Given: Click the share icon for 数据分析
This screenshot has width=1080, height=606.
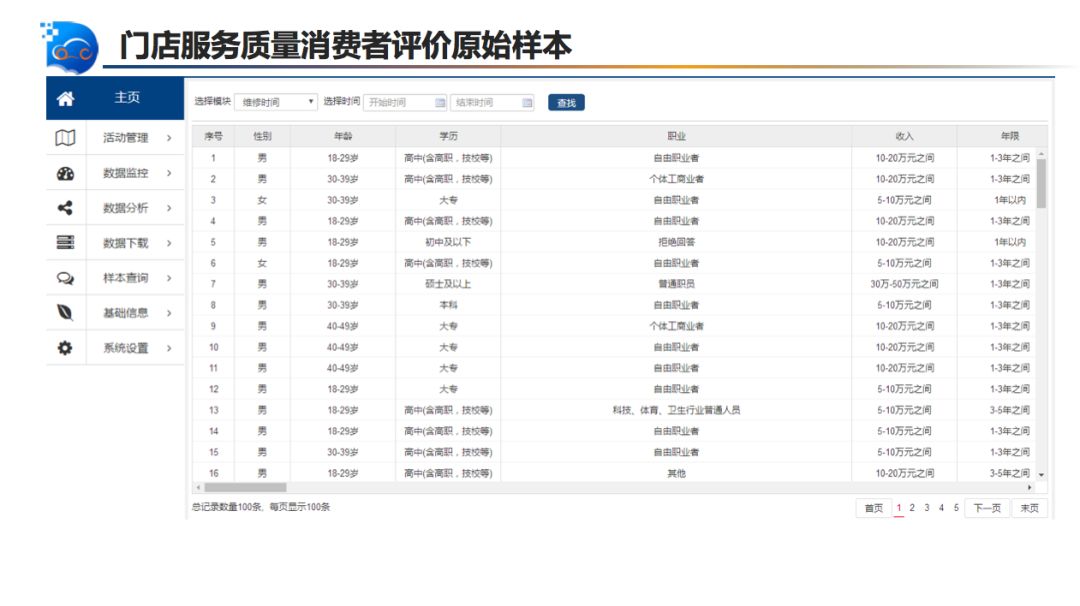Looking at the screenshot, I should click(x=65, y=208).
